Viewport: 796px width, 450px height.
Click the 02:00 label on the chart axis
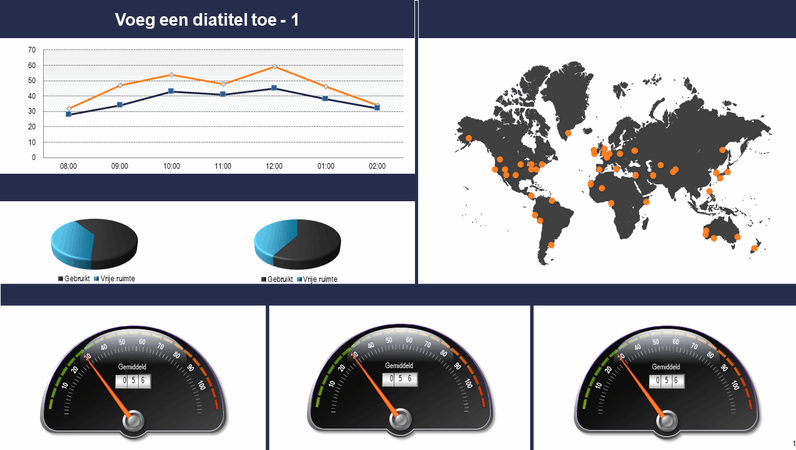coord(377,166)
